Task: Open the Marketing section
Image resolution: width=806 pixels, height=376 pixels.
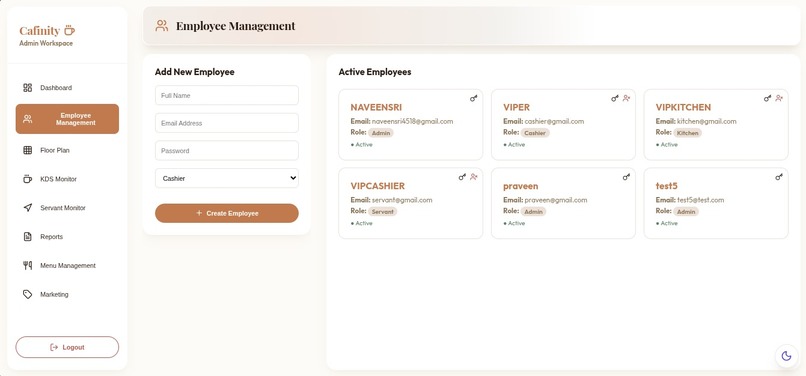Action: [67, 294]
